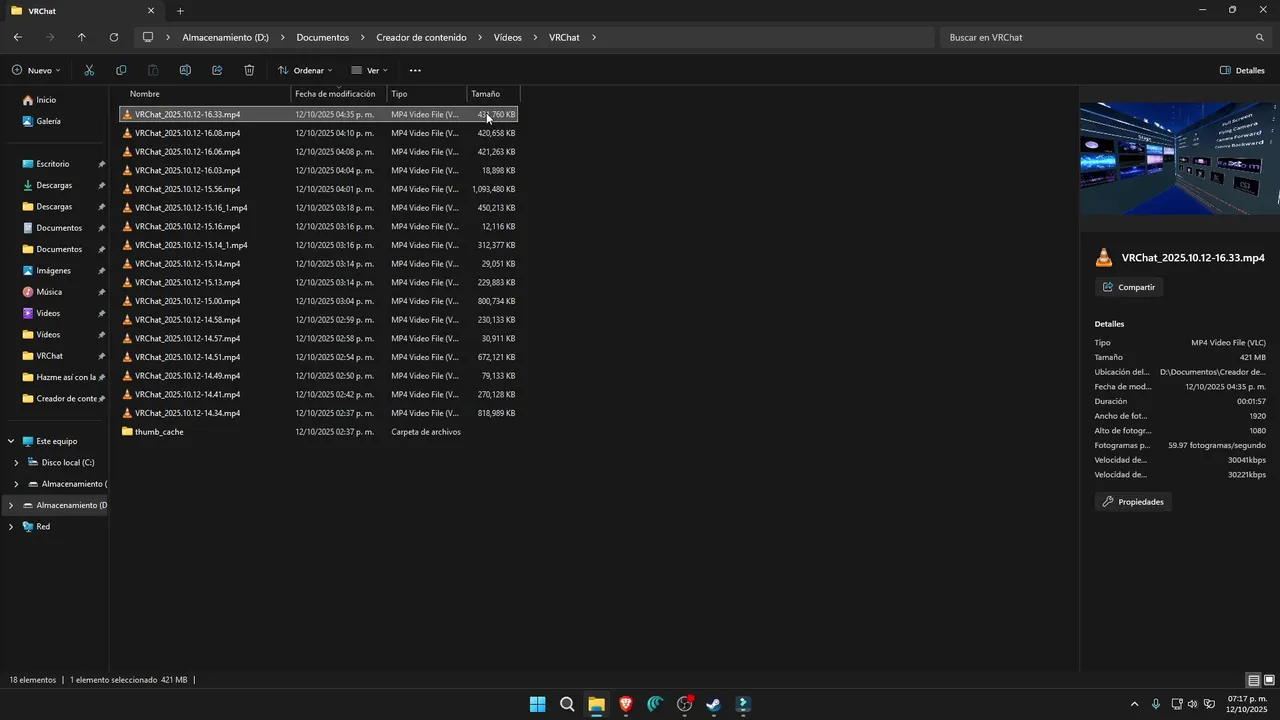This screenshot has width=1280, height=720.
Task: Click the Delete trash icon
Action: tap(249, 70)
